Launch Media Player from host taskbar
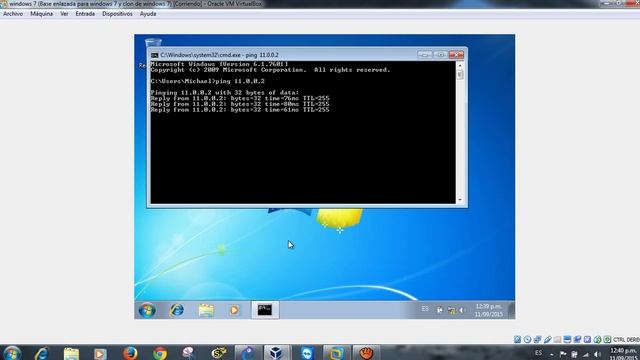640x360 pixels. pyautogui.click(x=100, y=353)
